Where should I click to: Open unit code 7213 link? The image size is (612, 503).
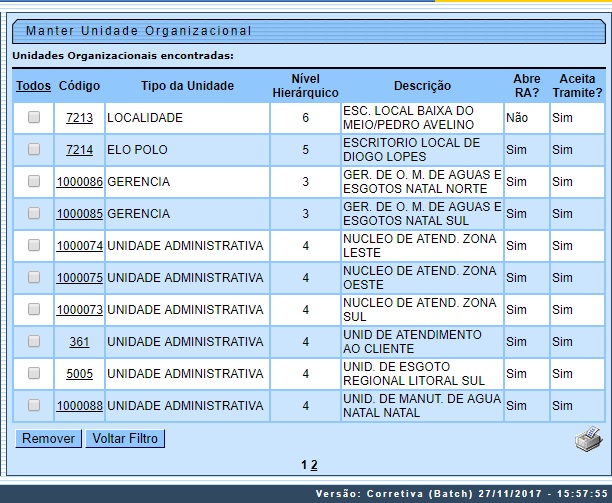[x=80, y=118]
